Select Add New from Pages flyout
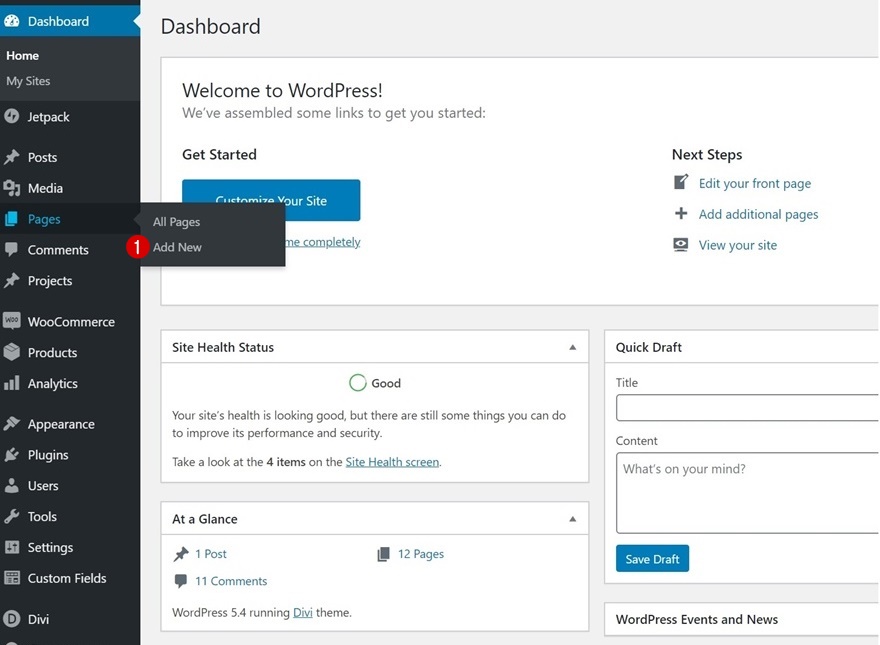 point(177,247)
